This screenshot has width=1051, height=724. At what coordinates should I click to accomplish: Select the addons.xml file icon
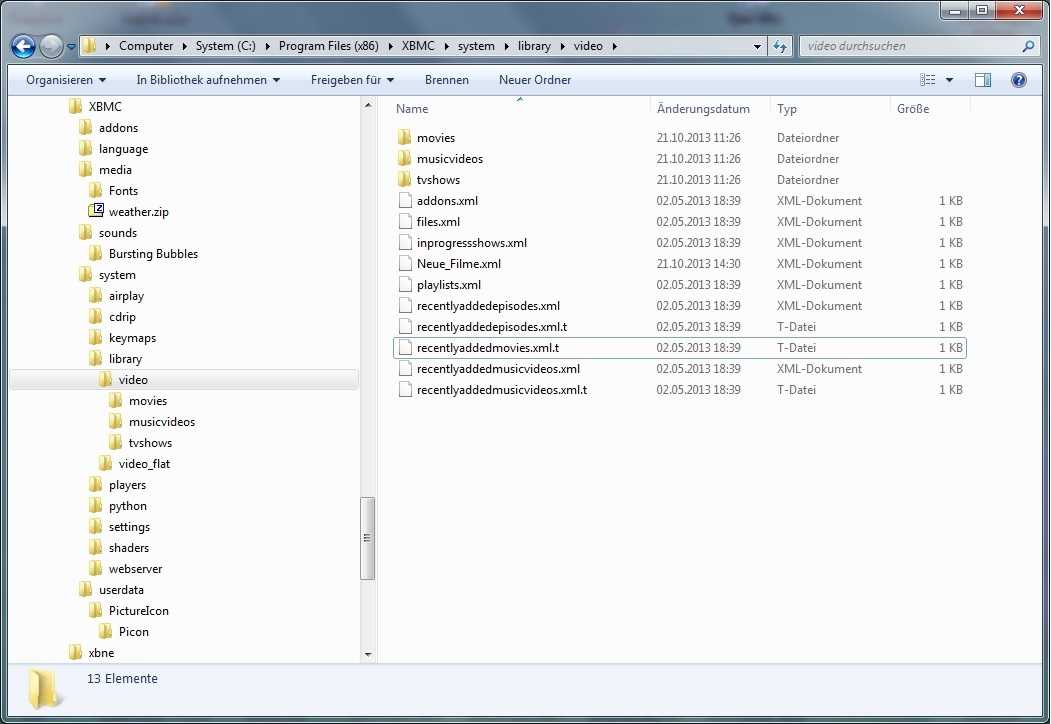pyautogui.click(x=405, y=200)
